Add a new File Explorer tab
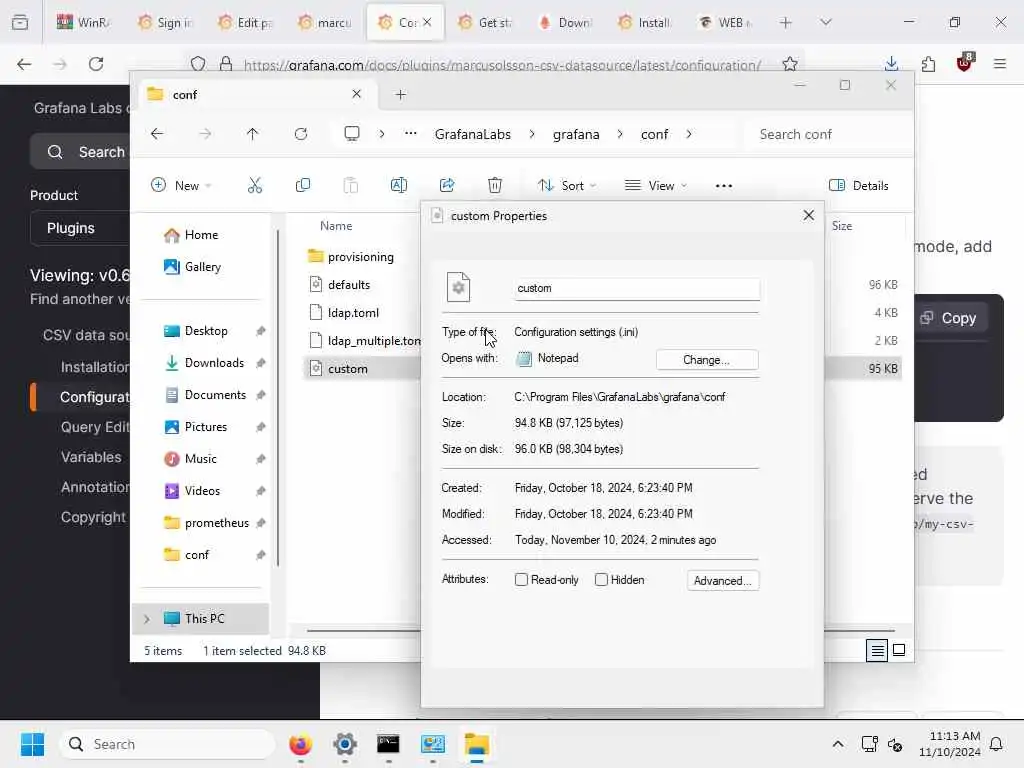 coord(400,95)
